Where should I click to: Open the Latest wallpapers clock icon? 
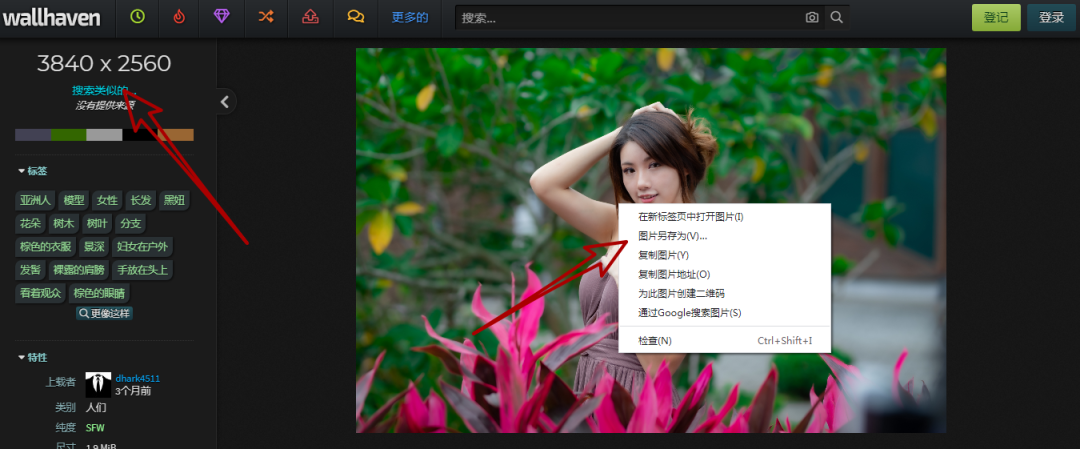point(138,17)
